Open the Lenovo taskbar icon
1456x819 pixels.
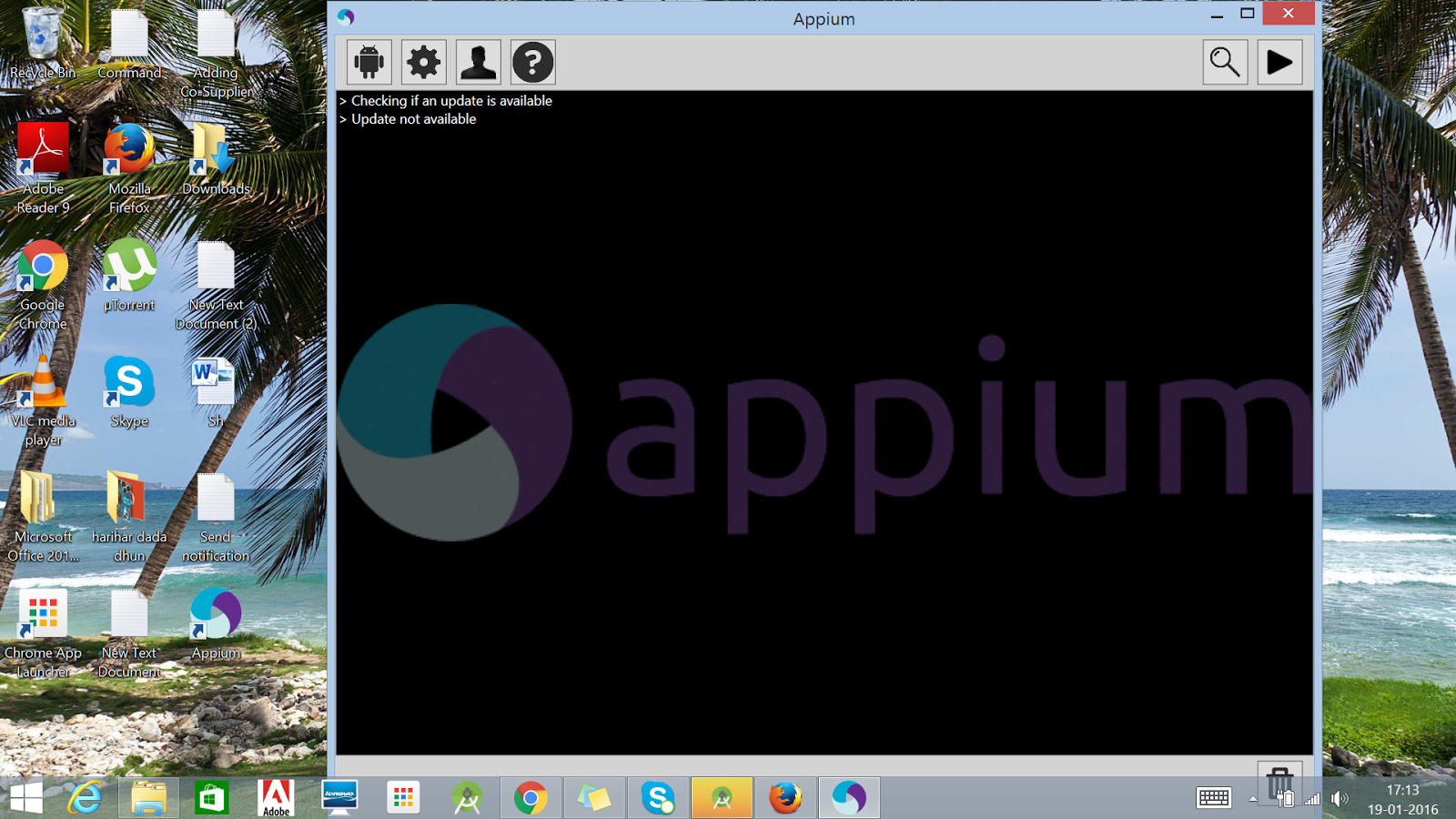coord(339,798)
